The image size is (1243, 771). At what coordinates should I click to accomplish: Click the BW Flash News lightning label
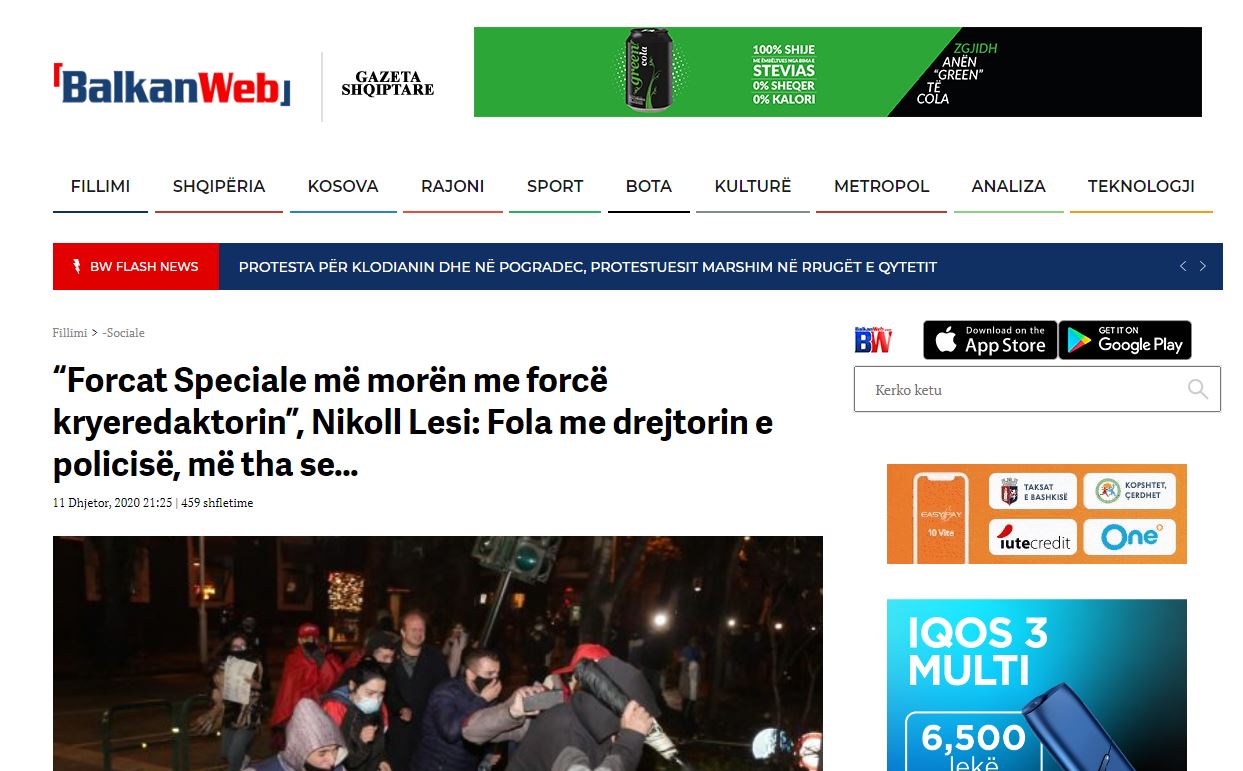click(x=136, y=267)
